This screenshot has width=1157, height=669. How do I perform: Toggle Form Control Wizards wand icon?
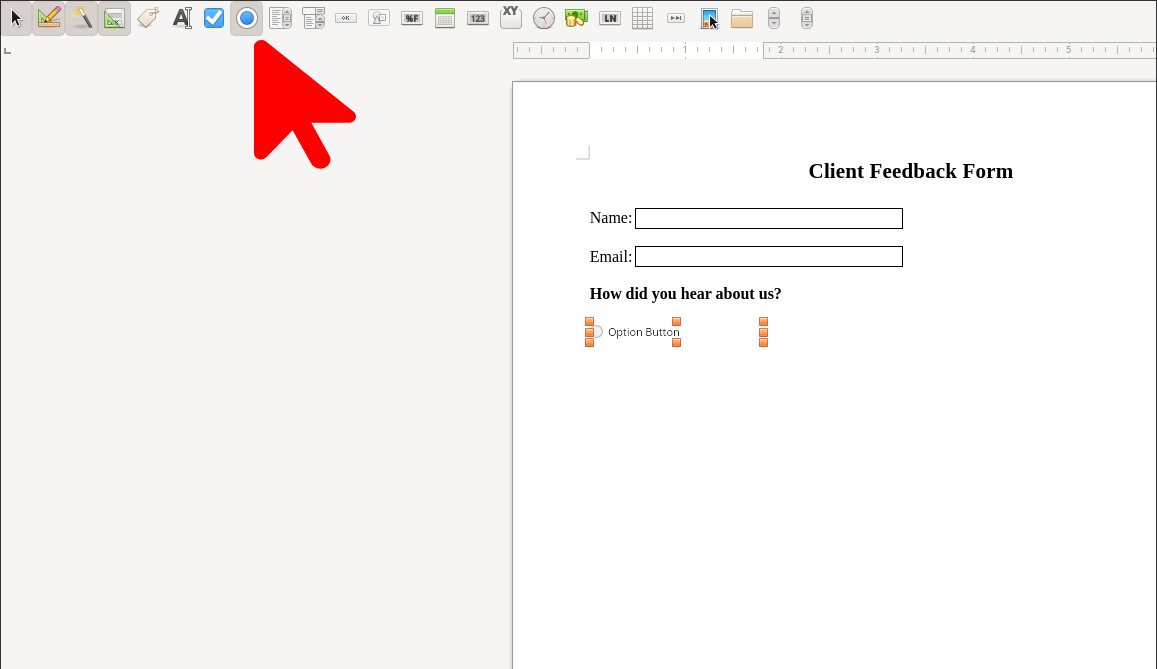point(81,18)
